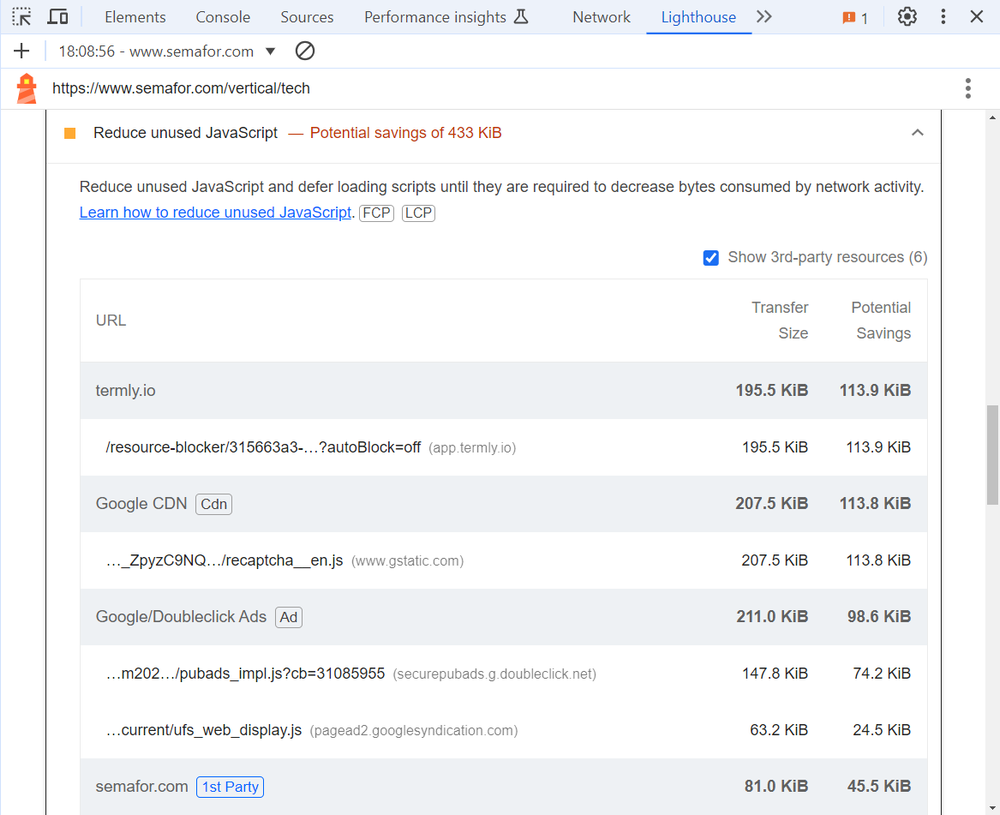Screen dimensions: 1000x815
Task: Click the URL column header
Action: [111, 320]
